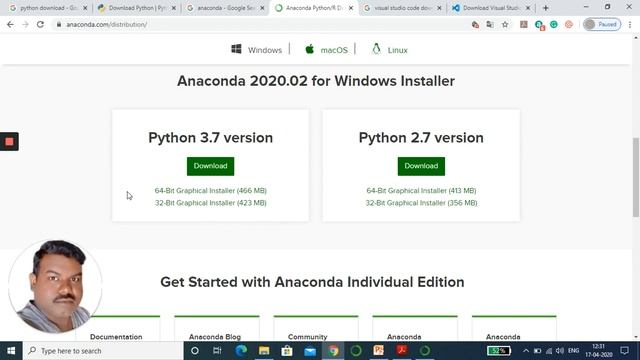This screenshot has height=360, width=640.
Task: Click ENG language indicator
Action: pos(573,351)
